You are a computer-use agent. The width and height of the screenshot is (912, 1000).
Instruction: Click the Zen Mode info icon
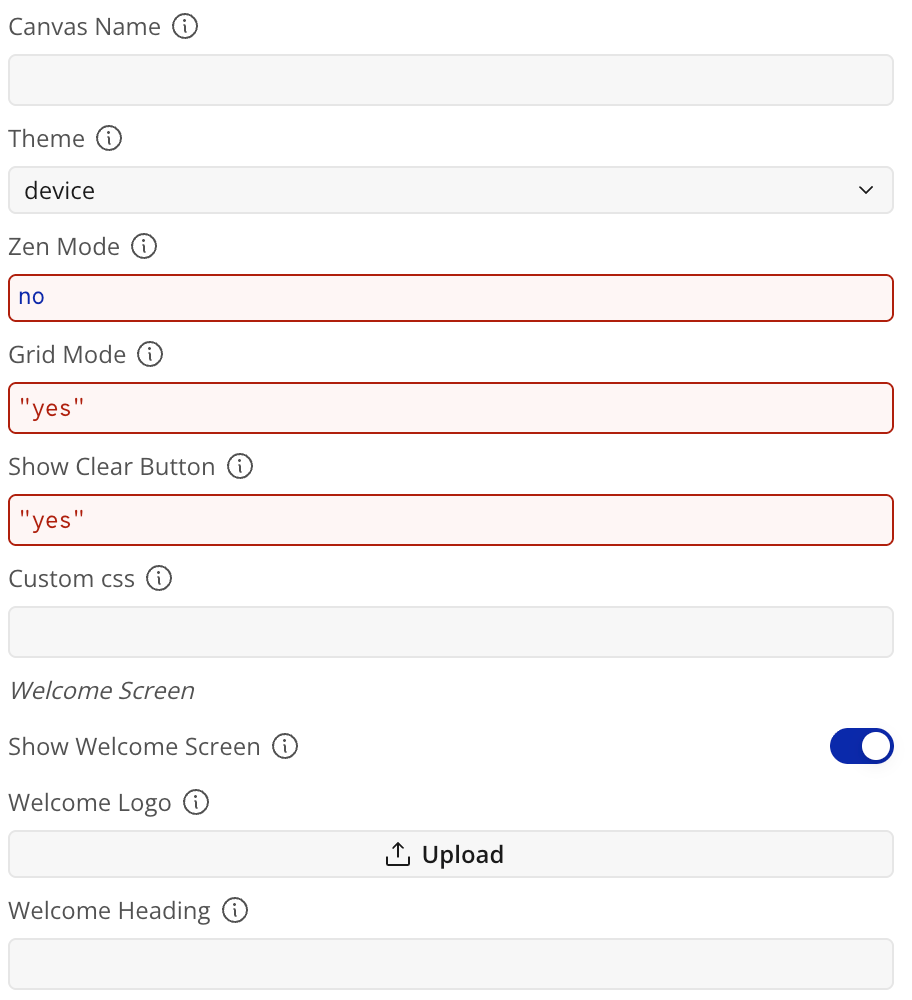click(x=144, y=246)
